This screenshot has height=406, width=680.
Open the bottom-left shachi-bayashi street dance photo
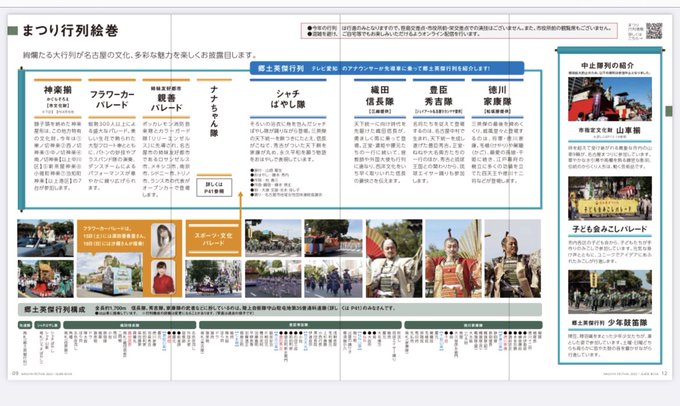coord(273,278)
